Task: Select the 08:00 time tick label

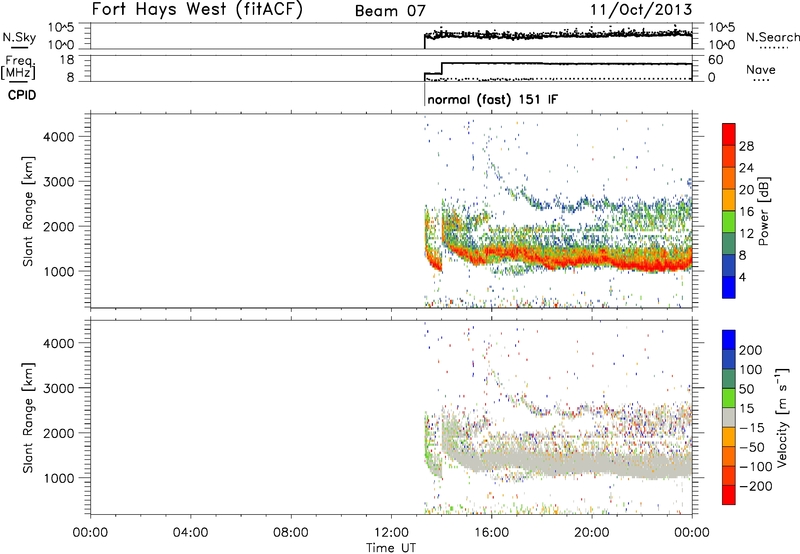Action: (291, 533)
